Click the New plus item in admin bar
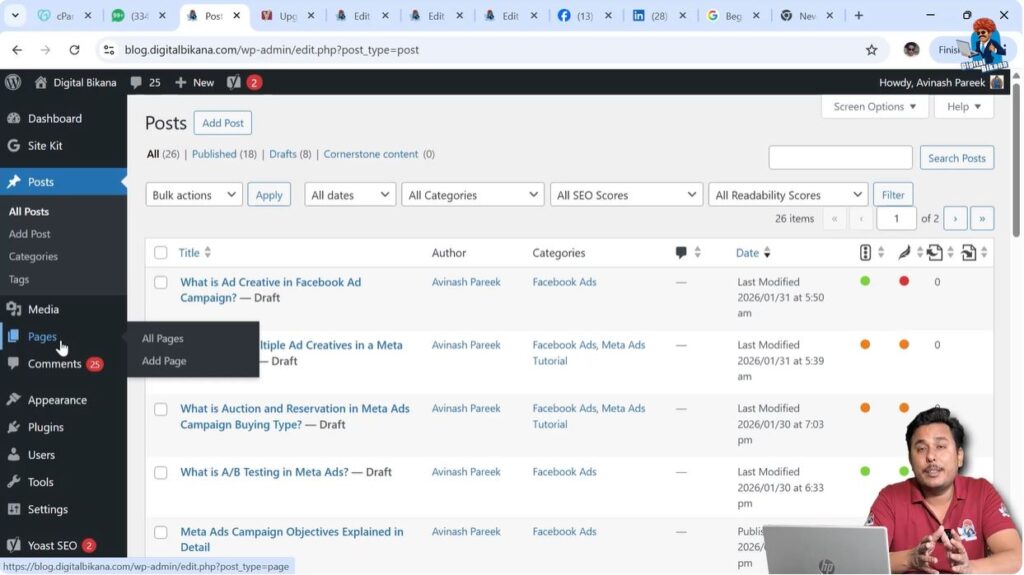 tap(195, 82)
